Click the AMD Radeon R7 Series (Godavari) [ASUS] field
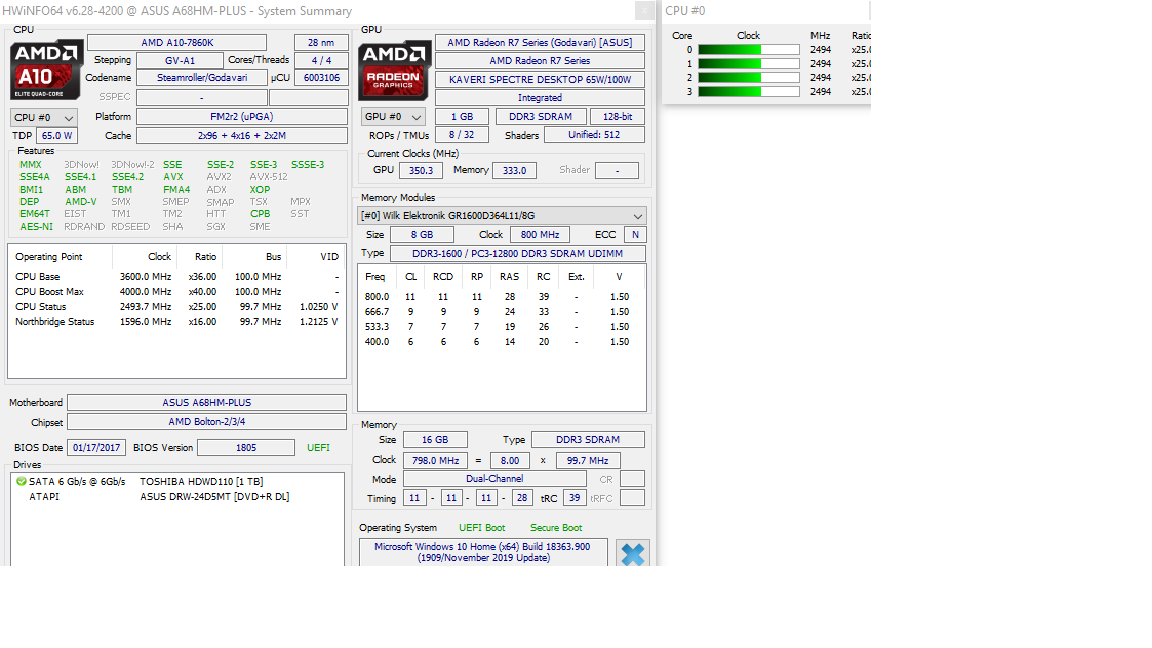The image size is (1152, 648). [540, 43]
